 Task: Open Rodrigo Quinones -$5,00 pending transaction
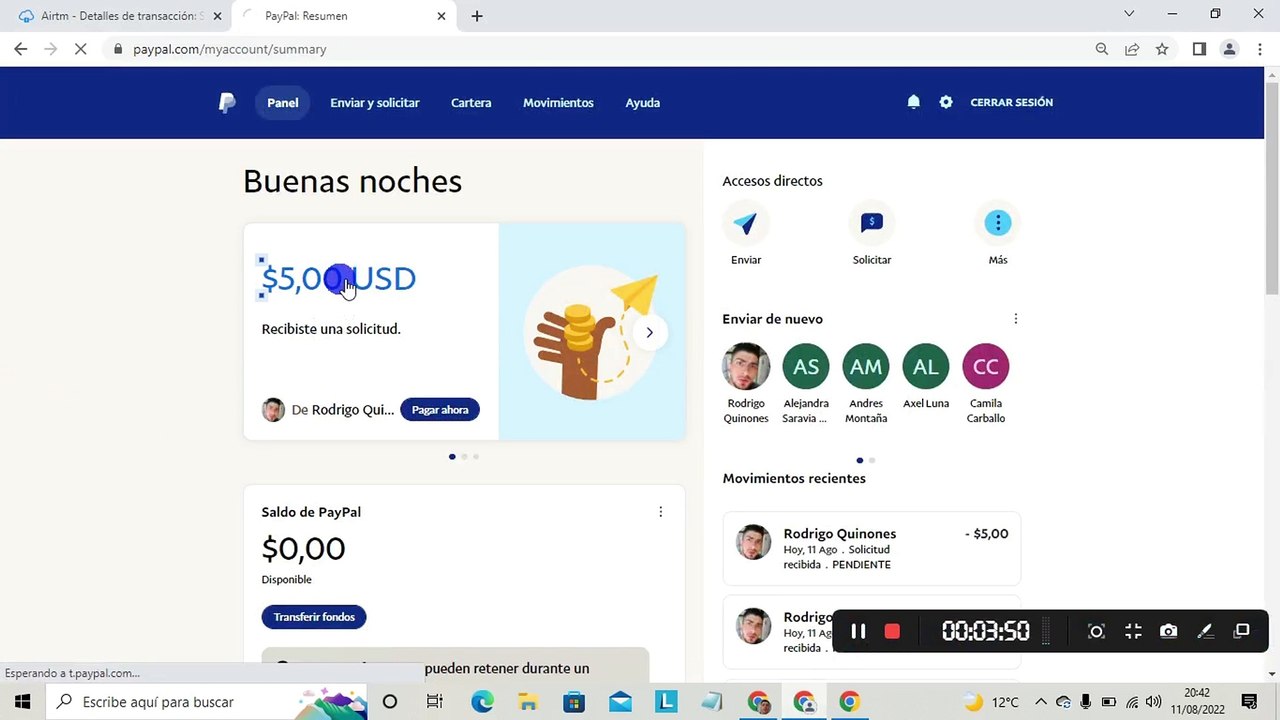[872, 549]
